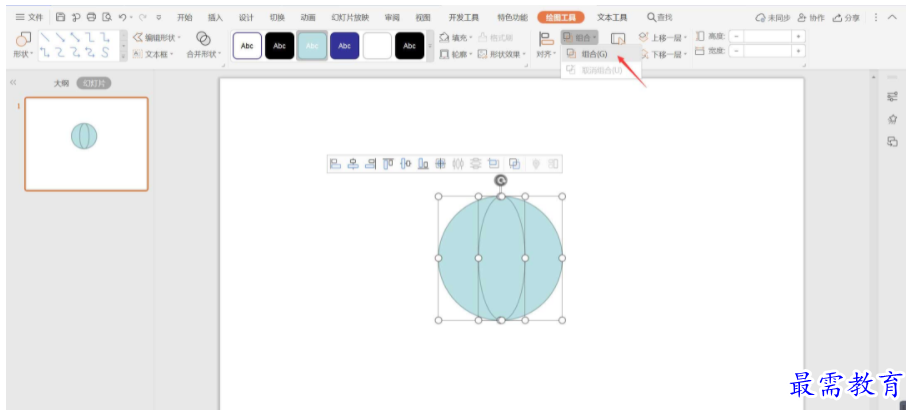Screen dimensions: 911x416
Task: Click the rotation handle above the circle
Action: click(501, 181)
